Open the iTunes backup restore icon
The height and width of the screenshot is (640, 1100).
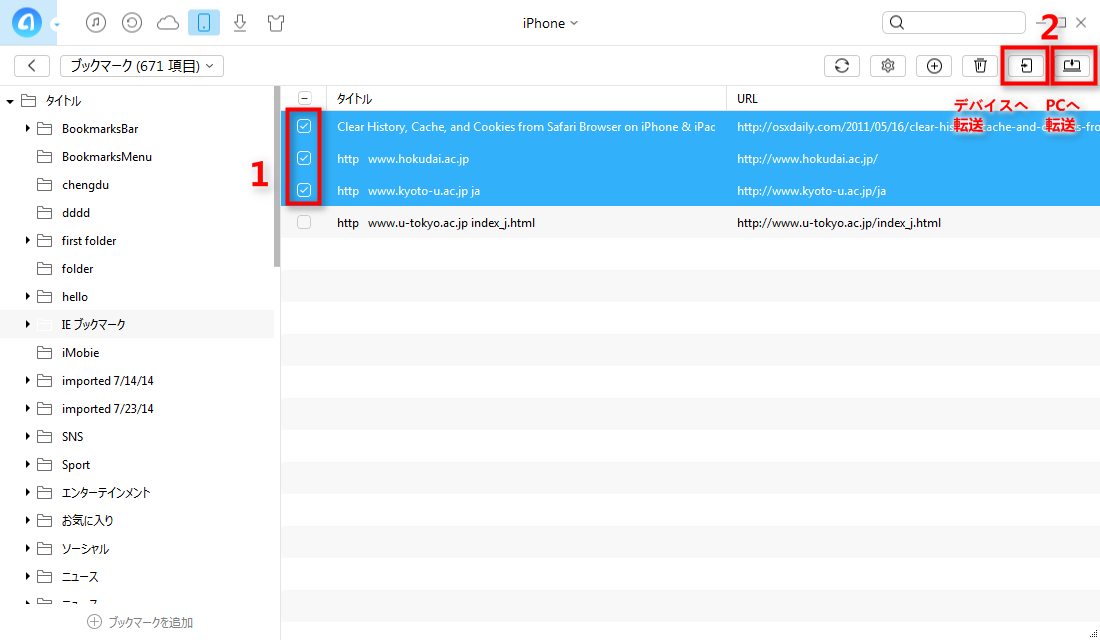coord(132,23)
